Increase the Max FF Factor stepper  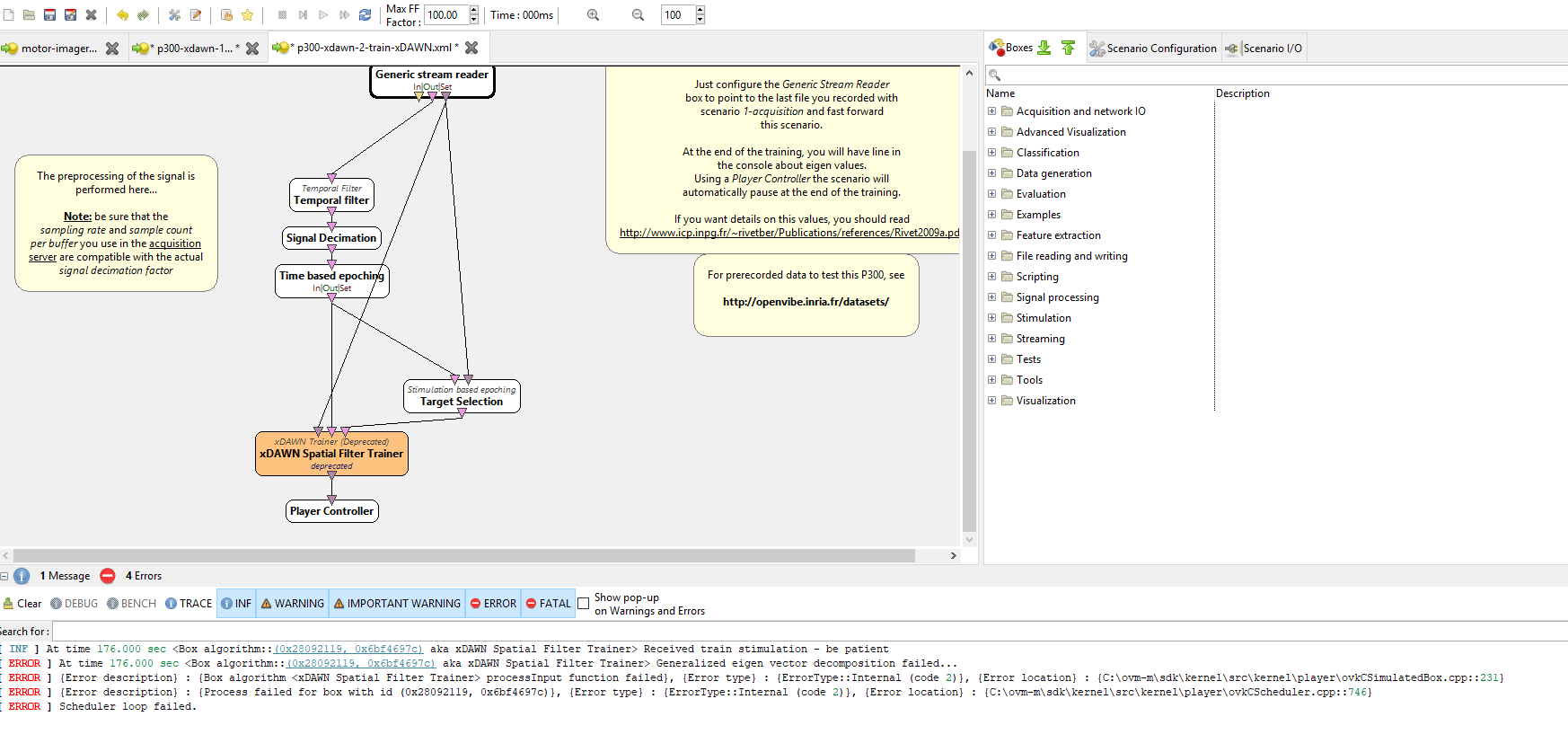coord(474,11)
